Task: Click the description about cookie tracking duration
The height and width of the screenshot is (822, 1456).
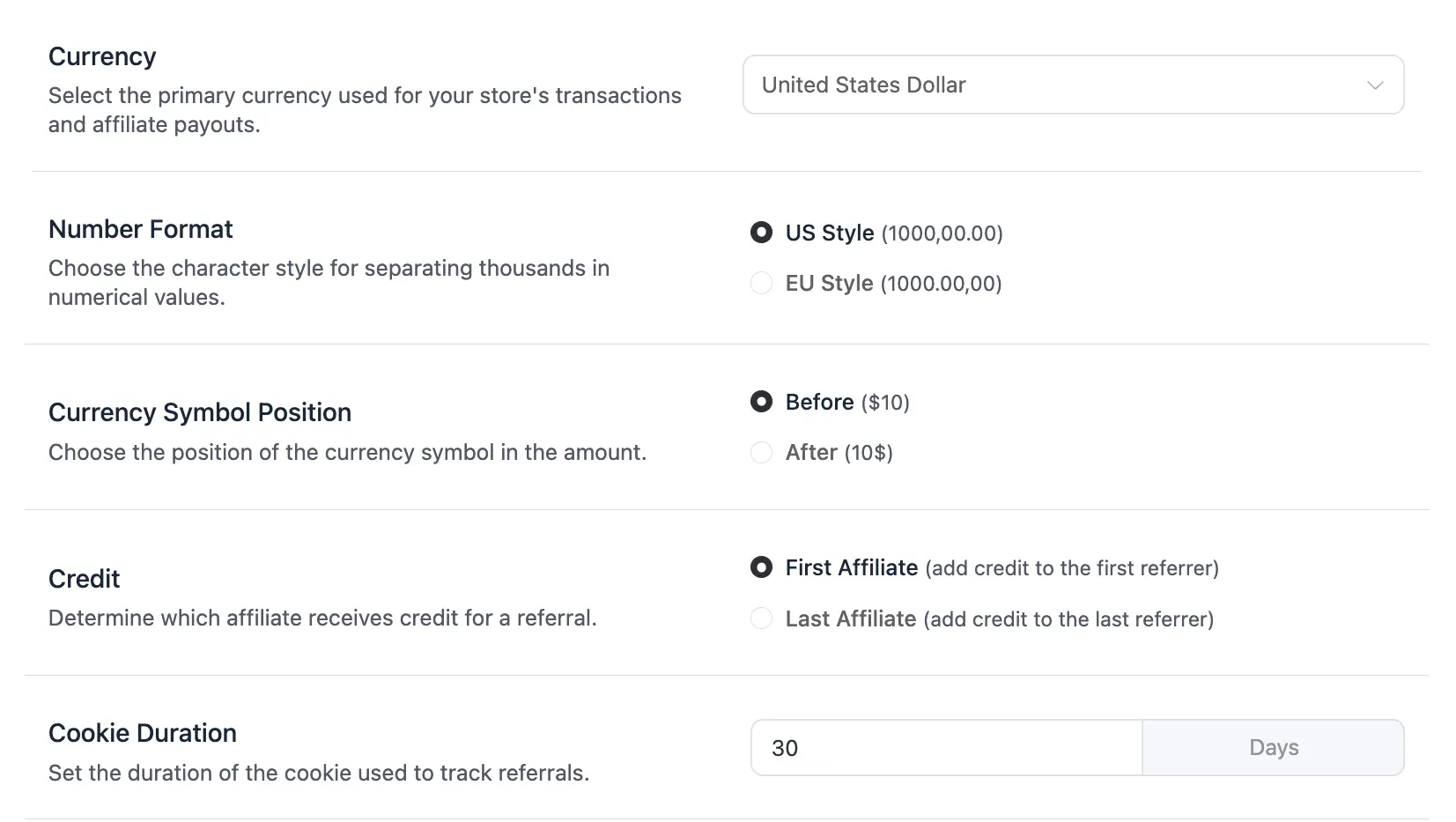Action: [319, 773]
